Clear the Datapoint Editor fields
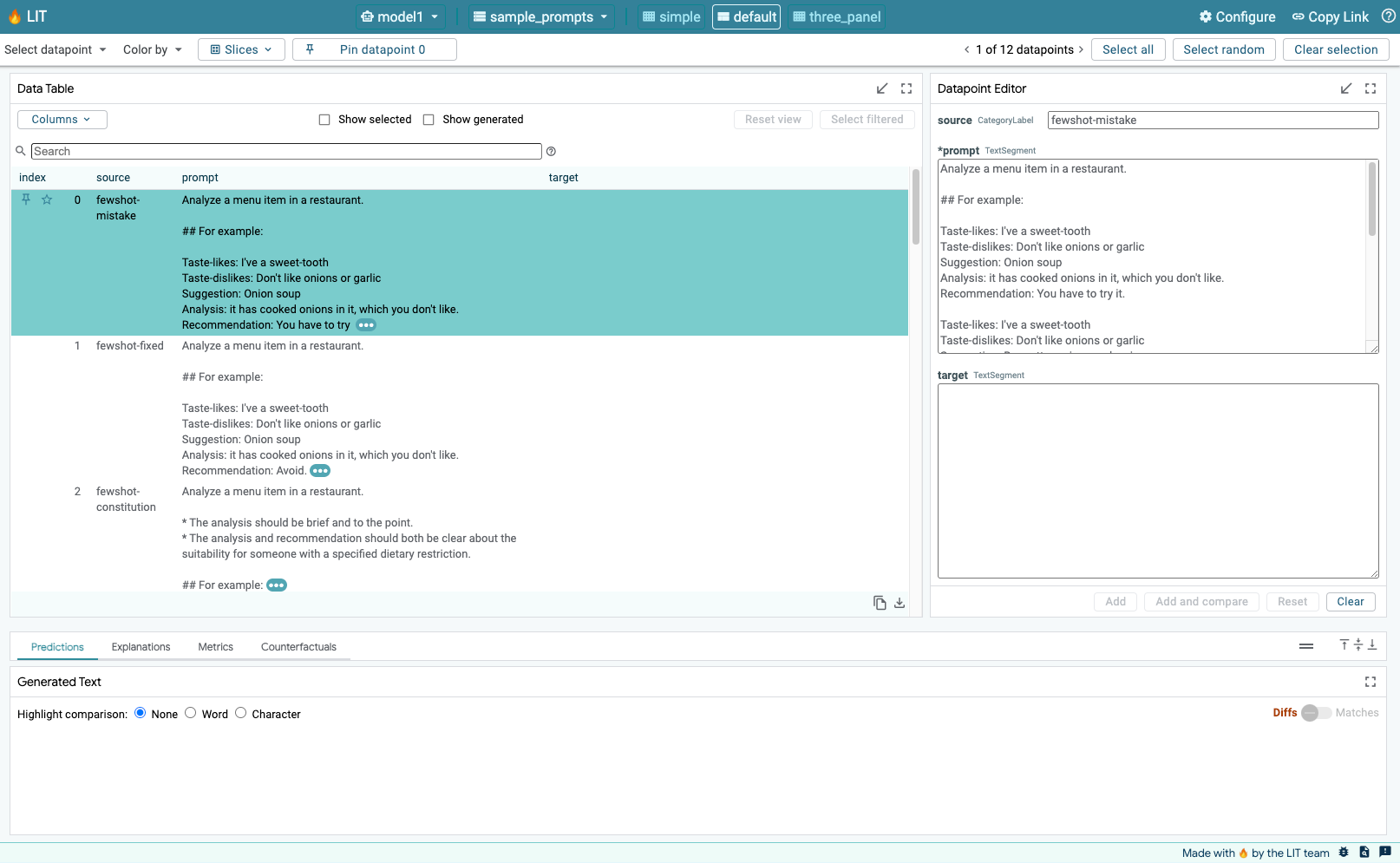The width and height of the screenshot is (1400, 863). (x=1351, y=601)
